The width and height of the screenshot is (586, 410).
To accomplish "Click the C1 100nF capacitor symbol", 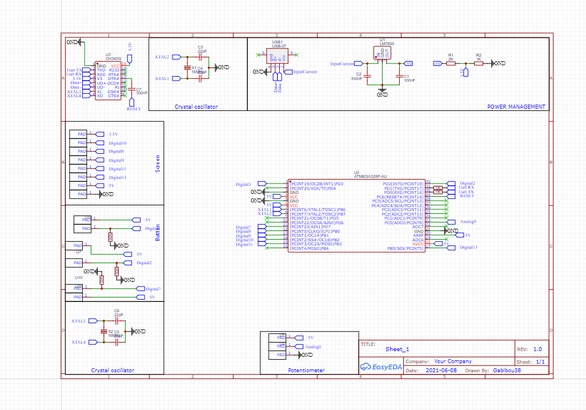I will (x=399, y=76).
